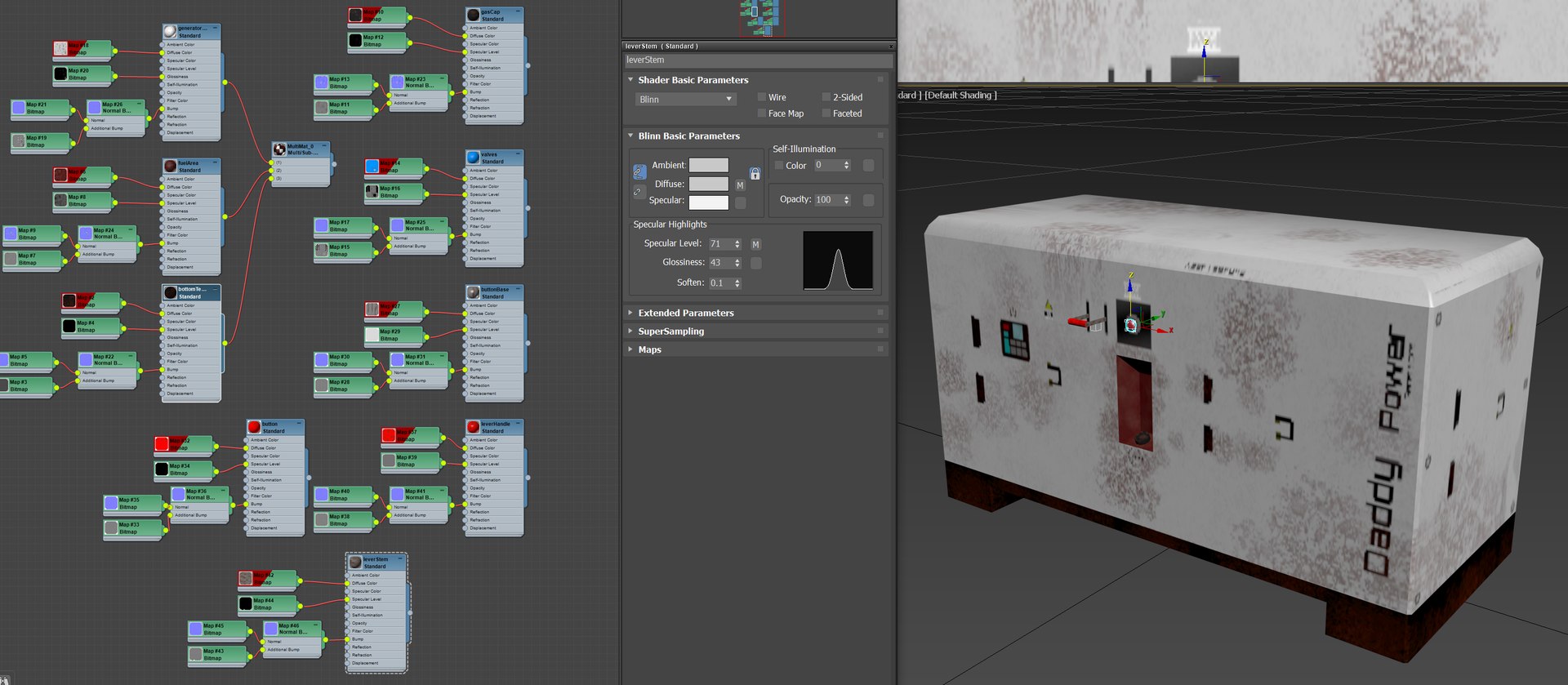Click the ambient/diffuse map lock icon
Viewport: 1568px width, 685px height.
[x=755, y=174]
